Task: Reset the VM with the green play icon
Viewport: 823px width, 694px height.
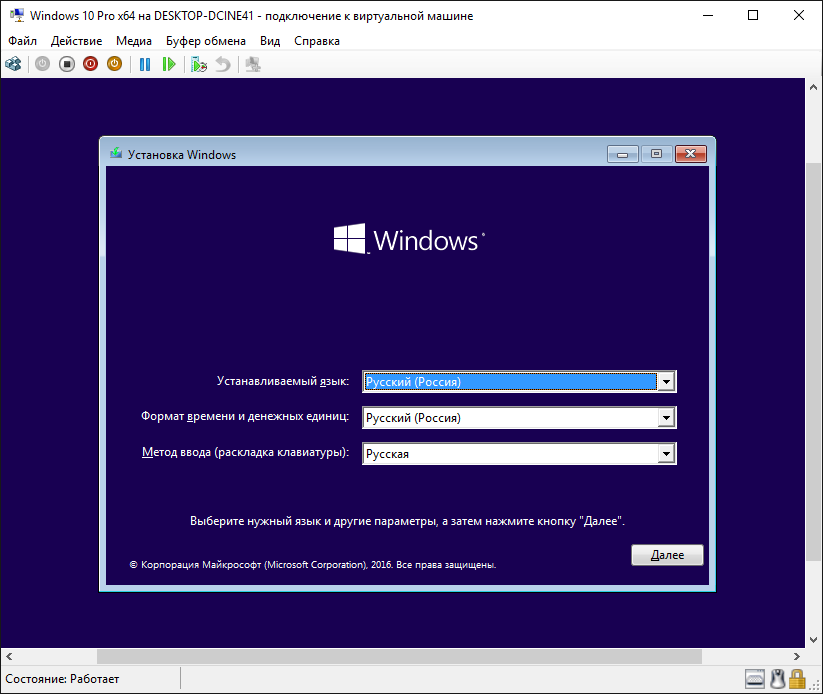Action: coord(169,64)
